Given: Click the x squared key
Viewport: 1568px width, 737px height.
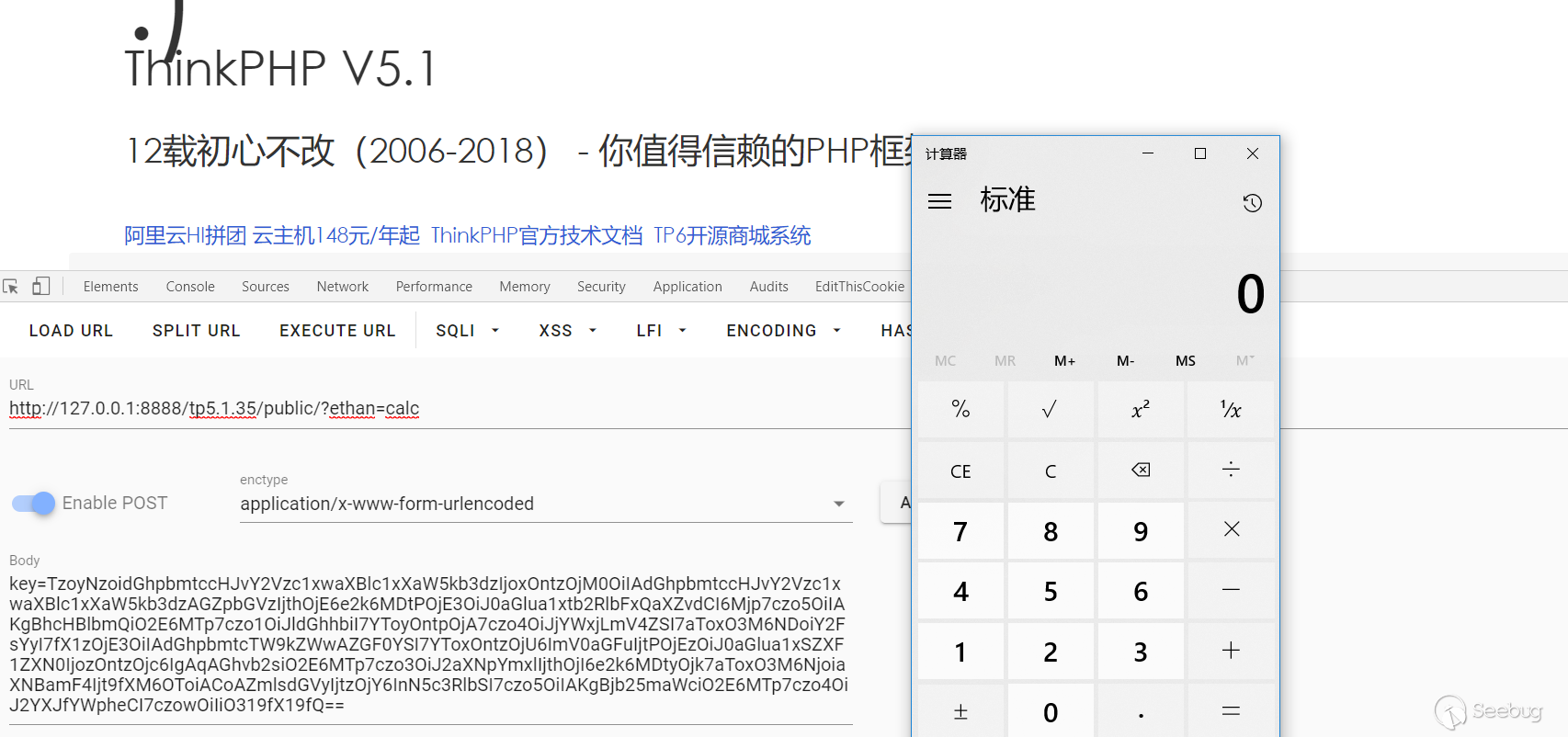Looking at the screenshot, I should click(x=1140, y=409).
